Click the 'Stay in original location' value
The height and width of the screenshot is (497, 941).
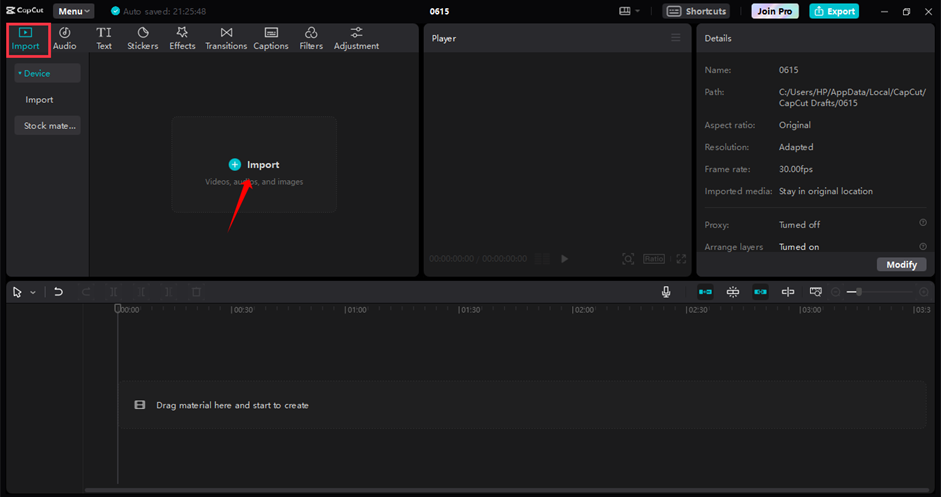(x=826, y=191)
